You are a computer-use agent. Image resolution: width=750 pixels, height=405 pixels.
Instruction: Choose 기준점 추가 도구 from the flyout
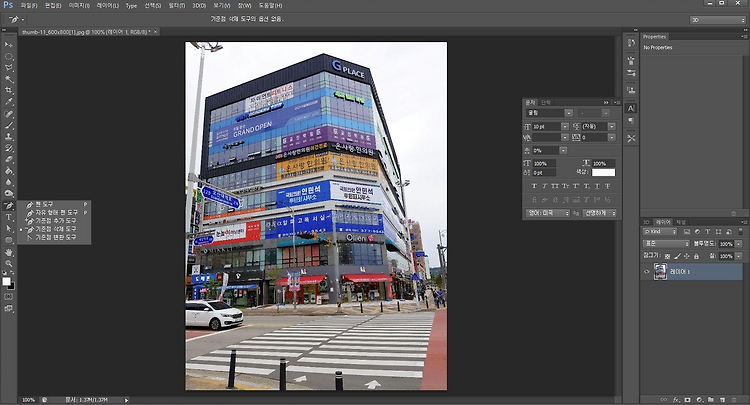tap(54, 221)
